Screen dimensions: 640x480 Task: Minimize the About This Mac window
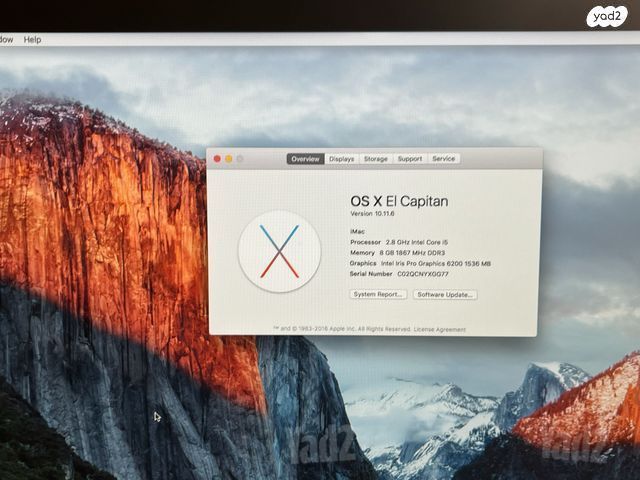coord(229,159)
